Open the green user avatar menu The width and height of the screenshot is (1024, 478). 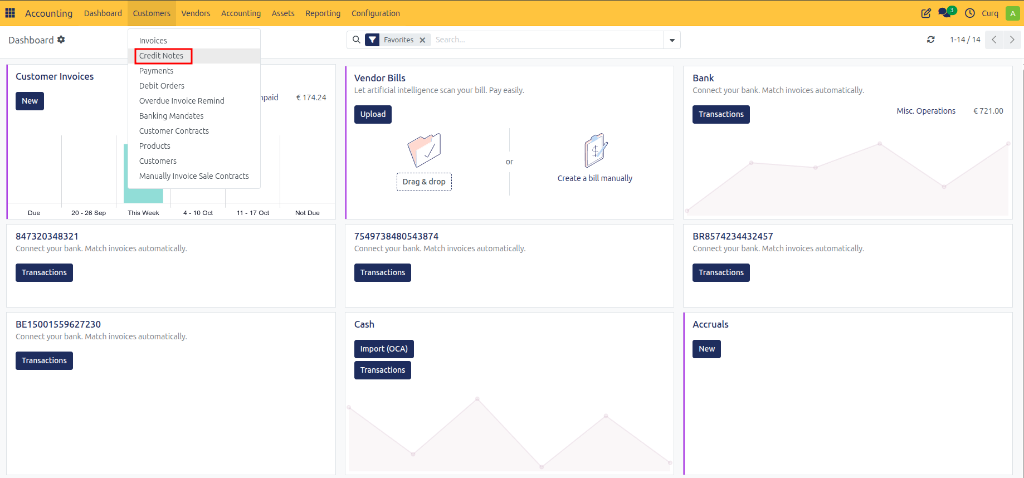pyautogui.click(x=1012, y=13)
